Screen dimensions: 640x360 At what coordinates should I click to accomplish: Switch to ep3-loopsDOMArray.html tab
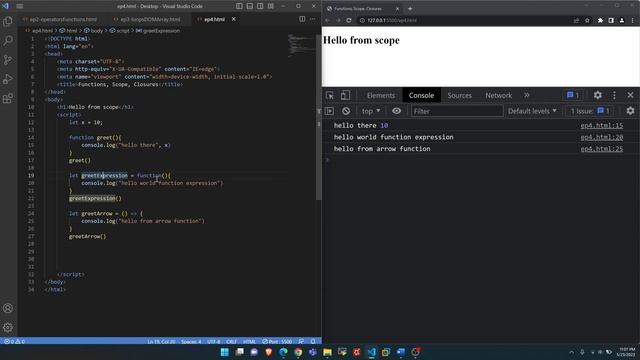pyautogui.click(x=150, y=19)
